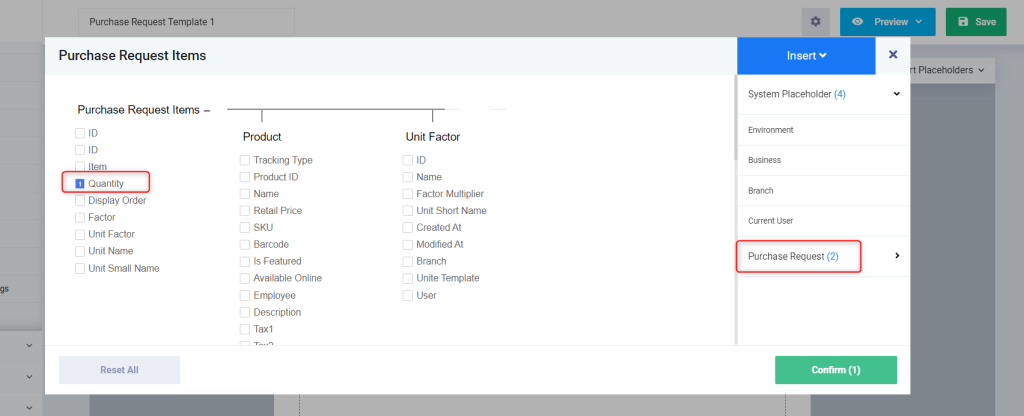Check the Unit Name checkbox
Image resolution: width=1024 pixels, height=416 pixels.
pos(80,251)
